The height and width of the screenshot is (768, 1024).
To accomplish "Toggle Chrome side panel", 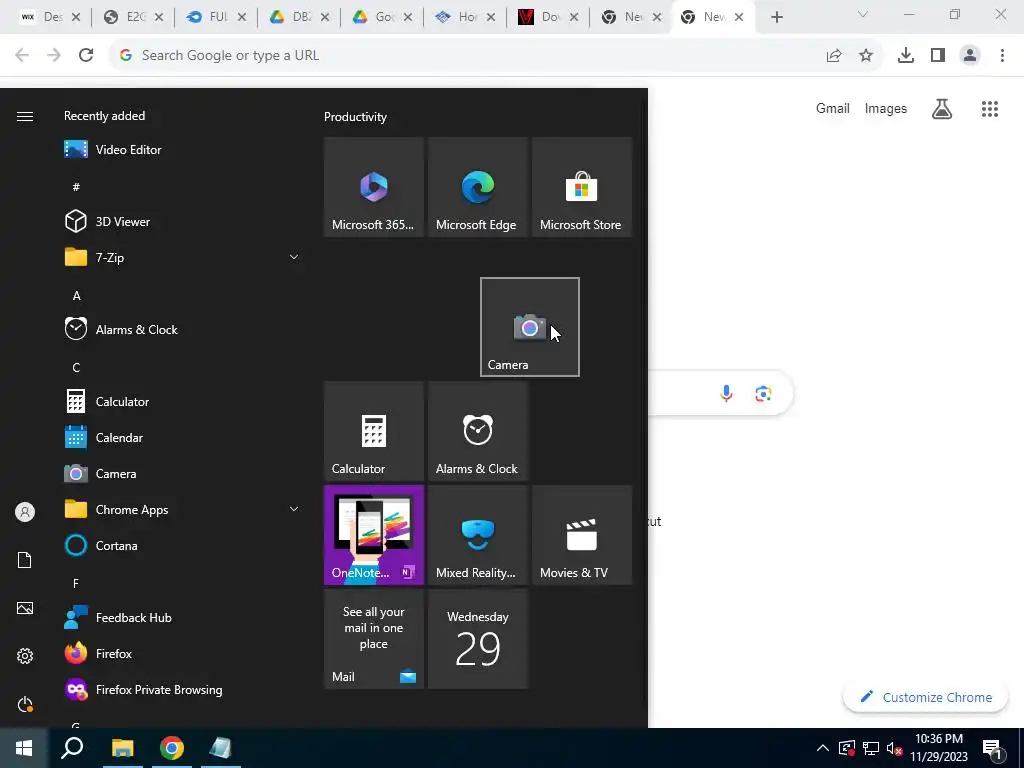I will tap(938, 56).
